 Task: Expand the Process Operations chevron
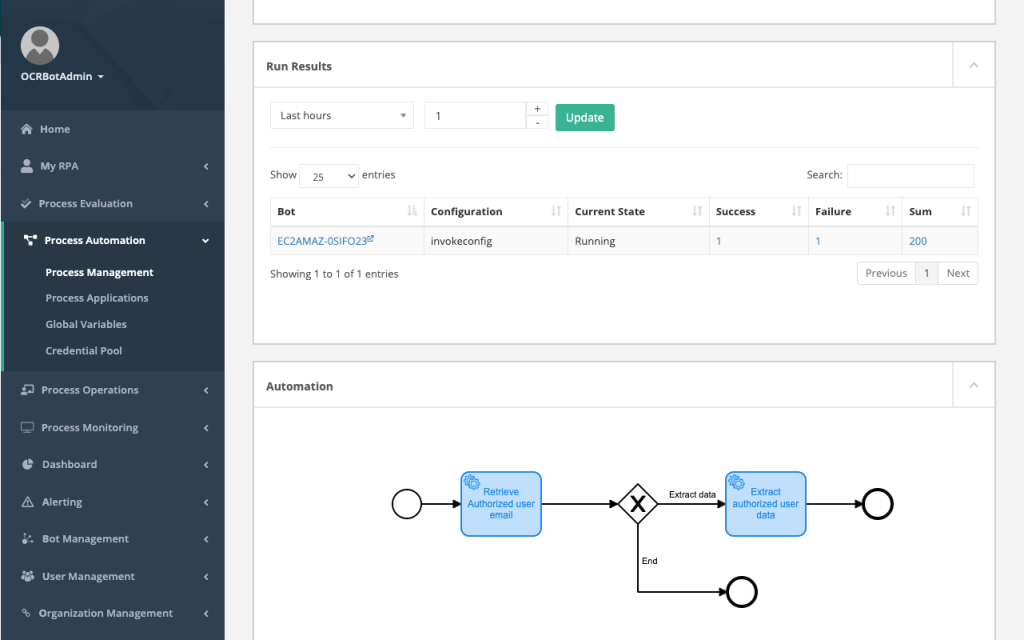pyautogui.click(x=206, y=391)
